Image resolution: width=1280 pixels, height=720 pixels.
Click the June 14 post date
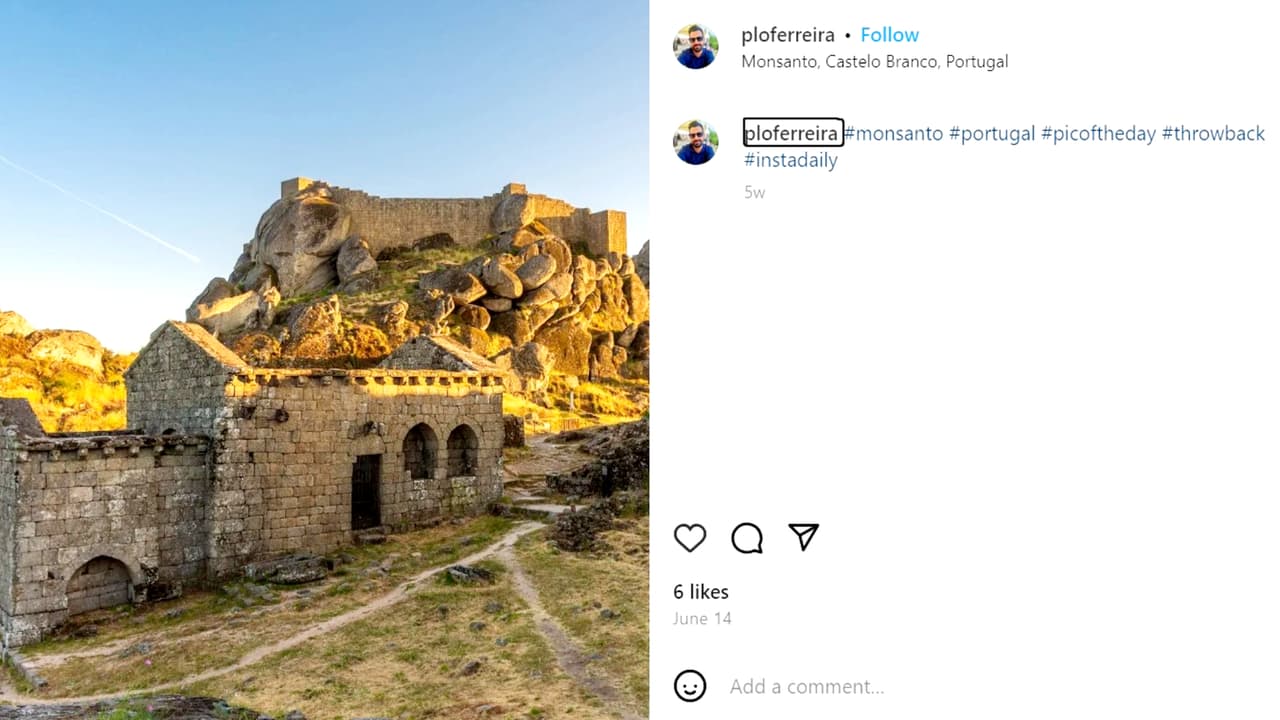pos(702,618)
